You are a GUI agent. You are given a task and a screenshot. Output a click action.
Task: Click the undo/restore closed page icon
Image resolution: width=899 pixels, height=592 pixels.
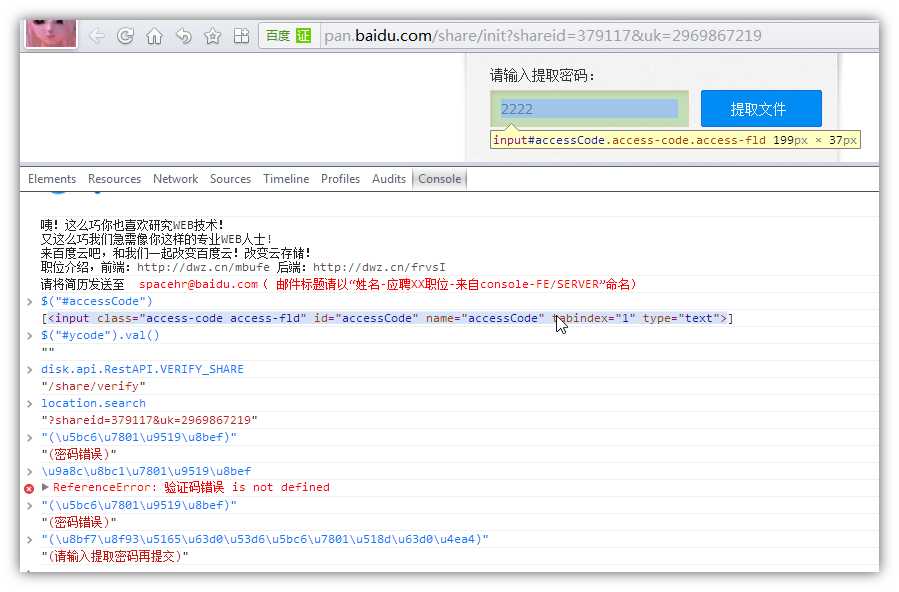tap(183, 36)
